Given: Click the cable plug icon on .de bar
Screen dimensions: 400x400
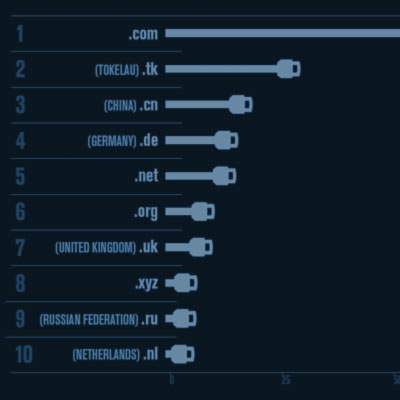Looking at the screenshot, I should tap(226, 140).
